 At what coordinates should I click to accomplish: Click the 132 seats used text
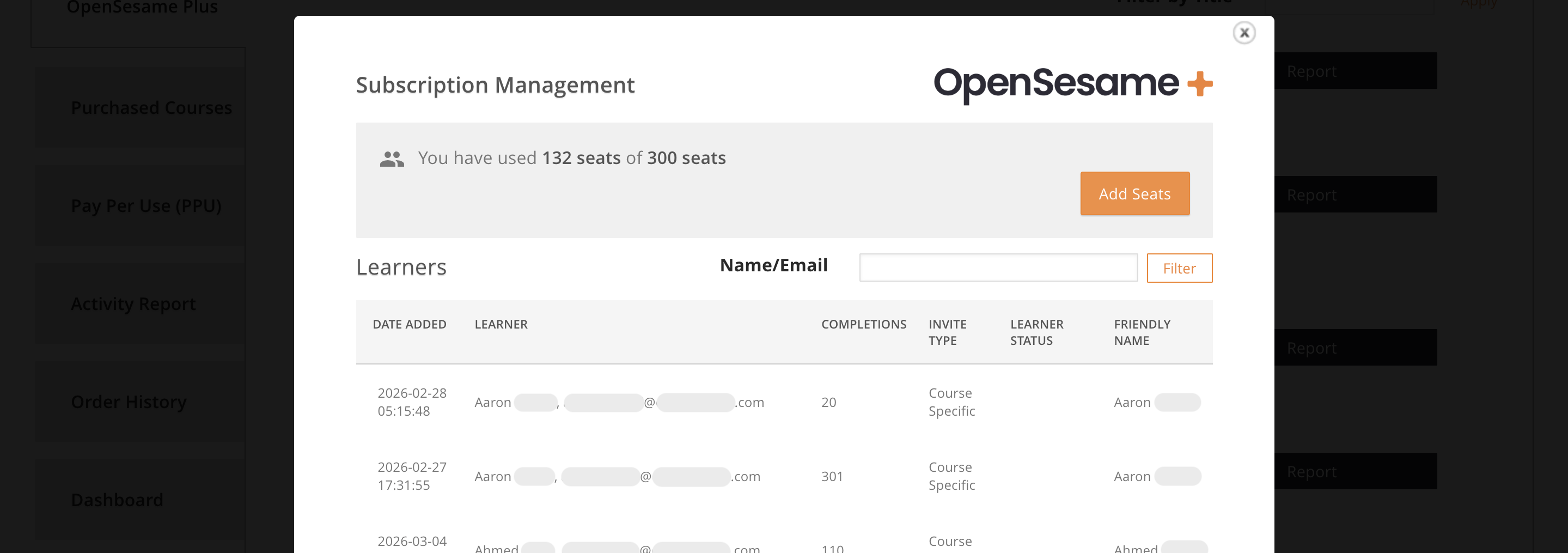coord(581,158)
